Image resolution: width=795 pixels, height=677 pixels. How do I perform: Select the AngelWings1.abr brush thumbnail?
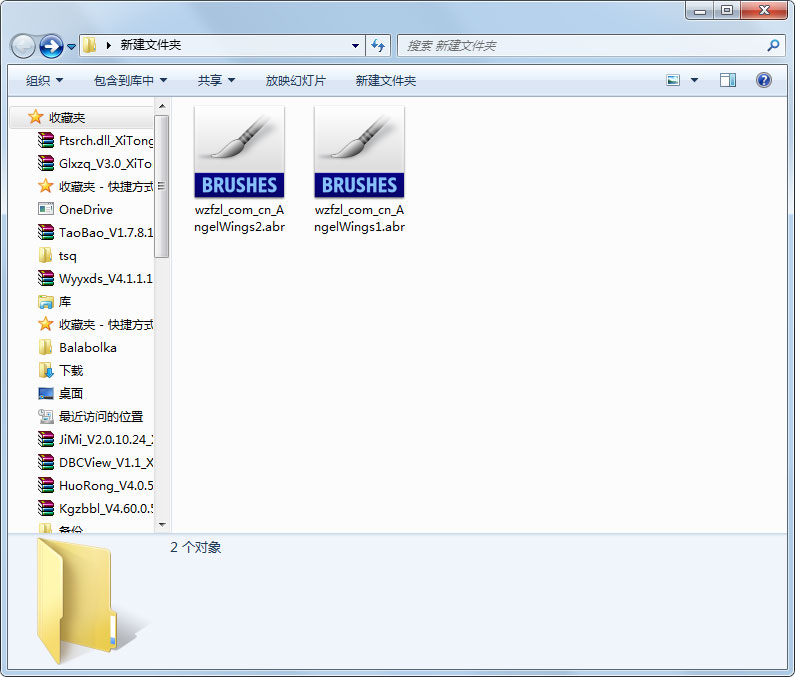359,152
